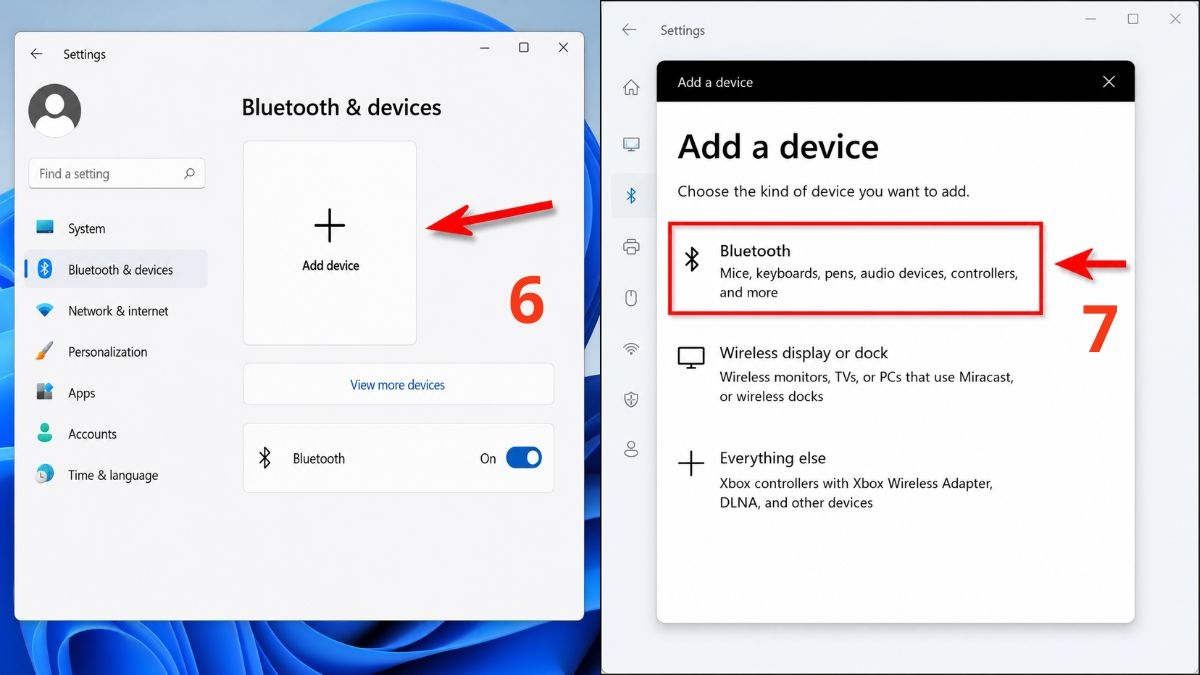Click the Add device tile
This screenshot has width=1200, height=675.
click(x=329, y=243)
